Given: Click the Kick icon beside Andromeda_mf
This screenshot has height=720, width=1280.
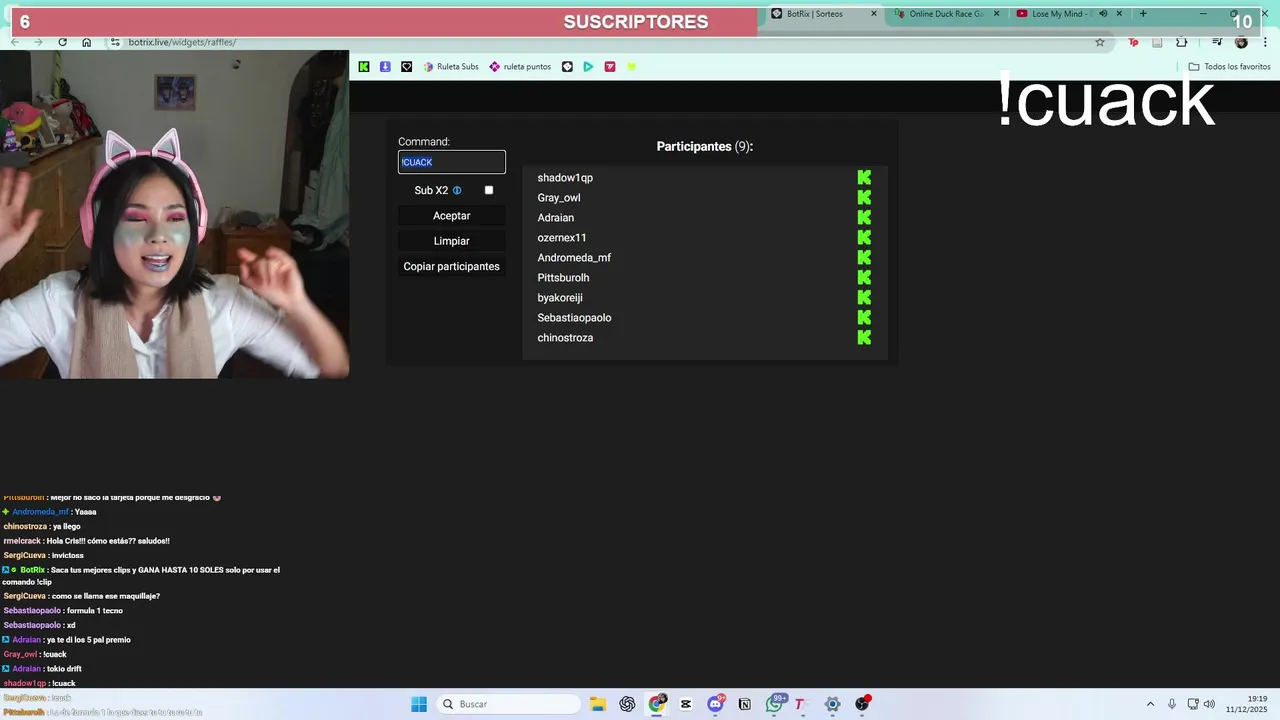Looking at the screenshot, I should click(x=864, y=257).
